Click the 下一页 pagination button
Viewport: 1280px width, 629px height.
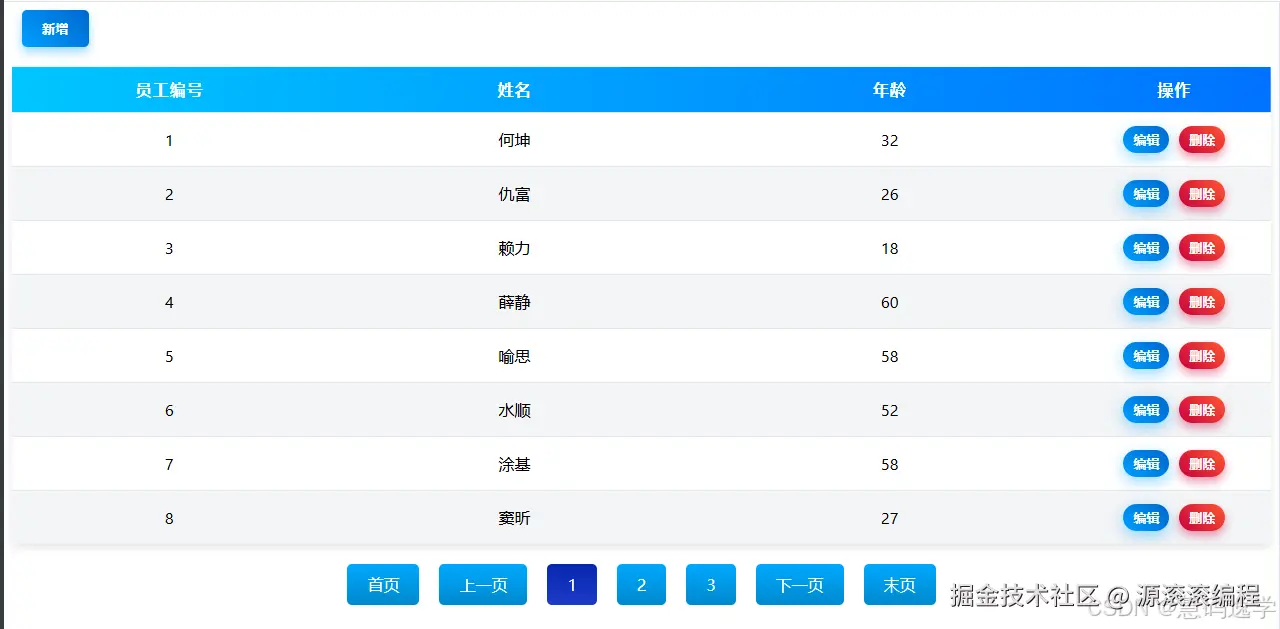(800, 585)
